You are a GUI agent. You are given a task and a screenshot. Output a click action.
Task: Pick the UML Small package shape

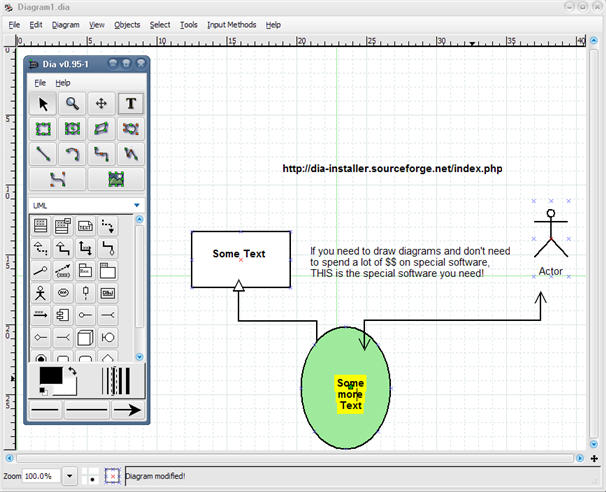85,271
